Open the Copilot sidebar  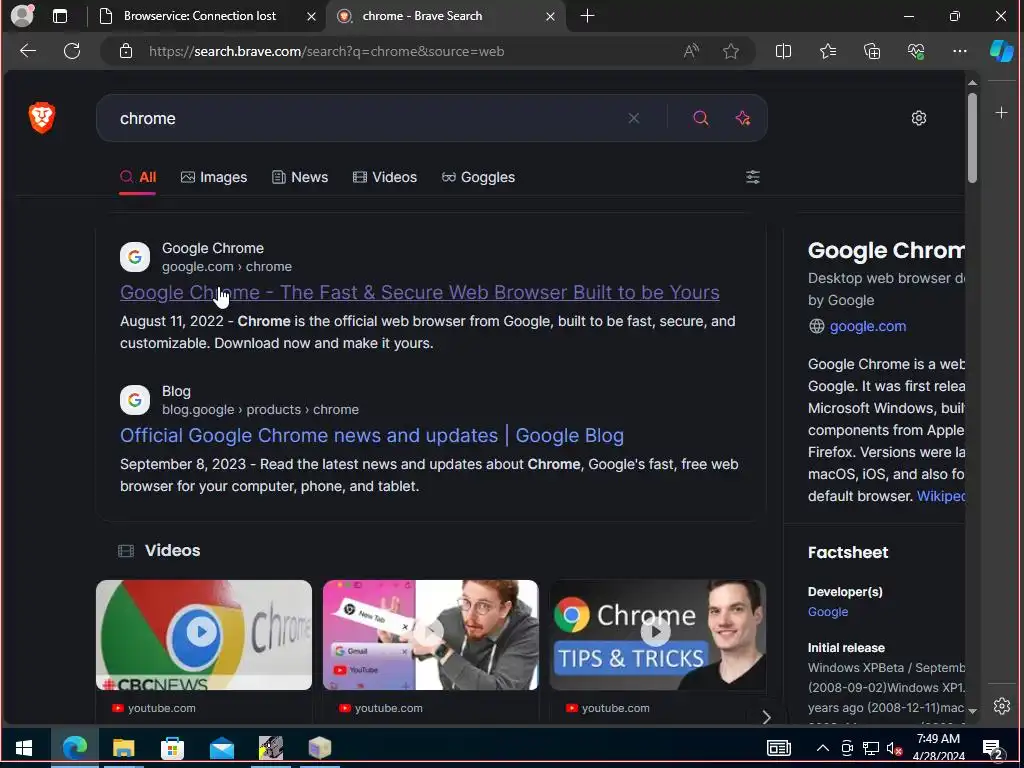click(1002, 51)
